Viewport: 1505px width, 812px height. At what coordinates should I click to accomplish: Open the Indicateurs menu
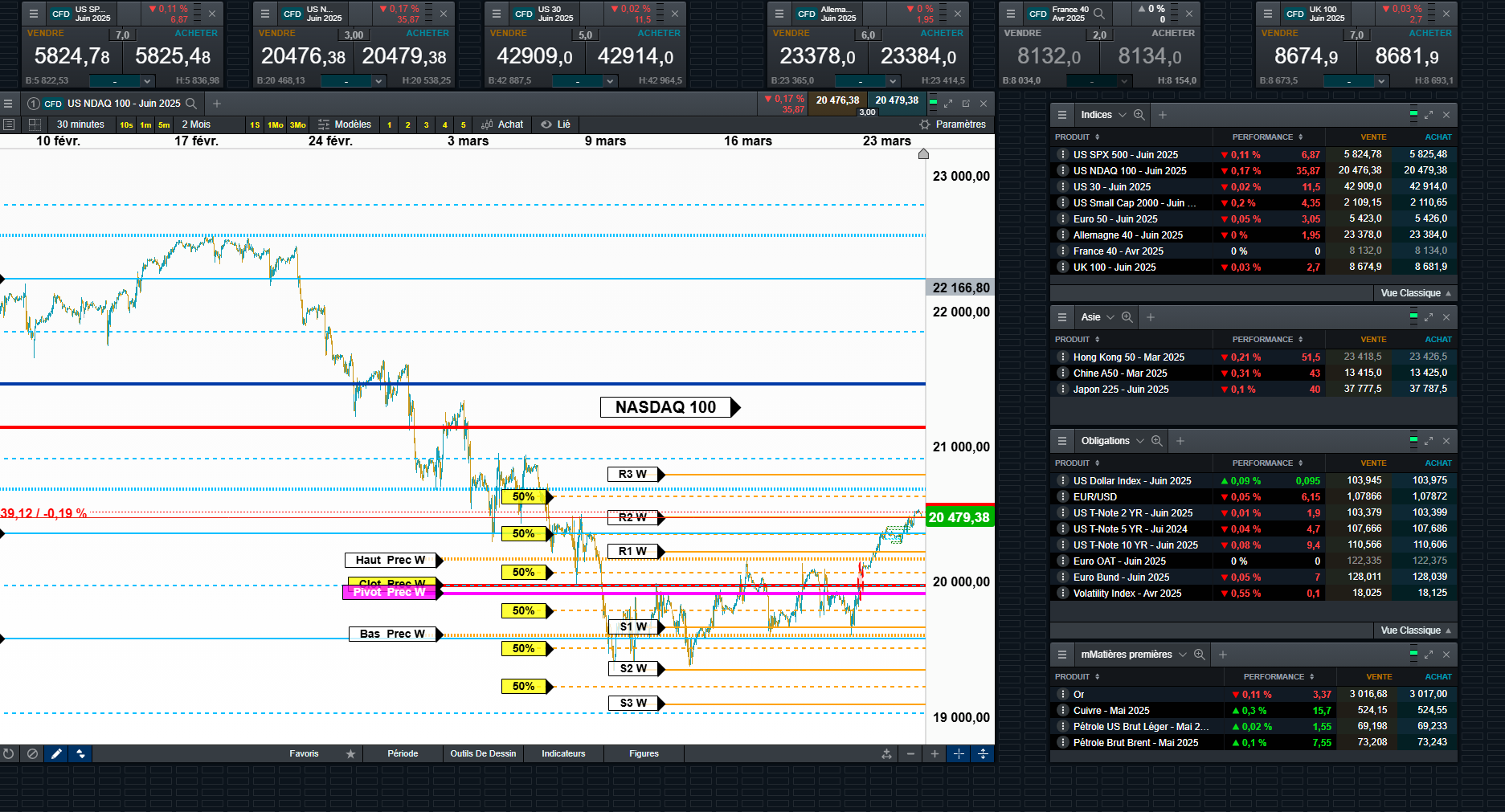pos(563,753)
